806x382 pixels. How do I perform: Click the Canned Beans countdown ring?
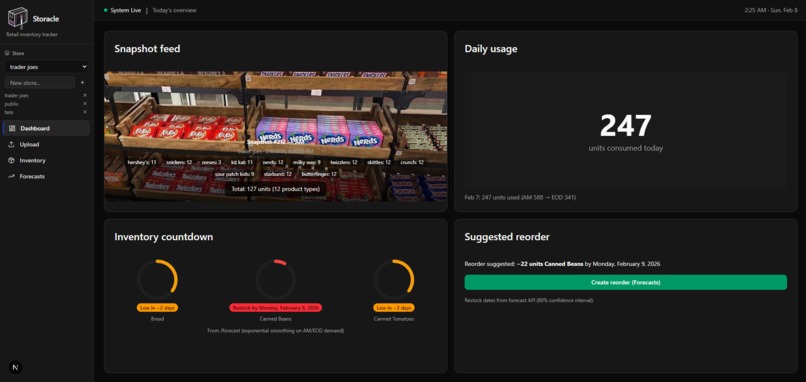tap(276, 280)
